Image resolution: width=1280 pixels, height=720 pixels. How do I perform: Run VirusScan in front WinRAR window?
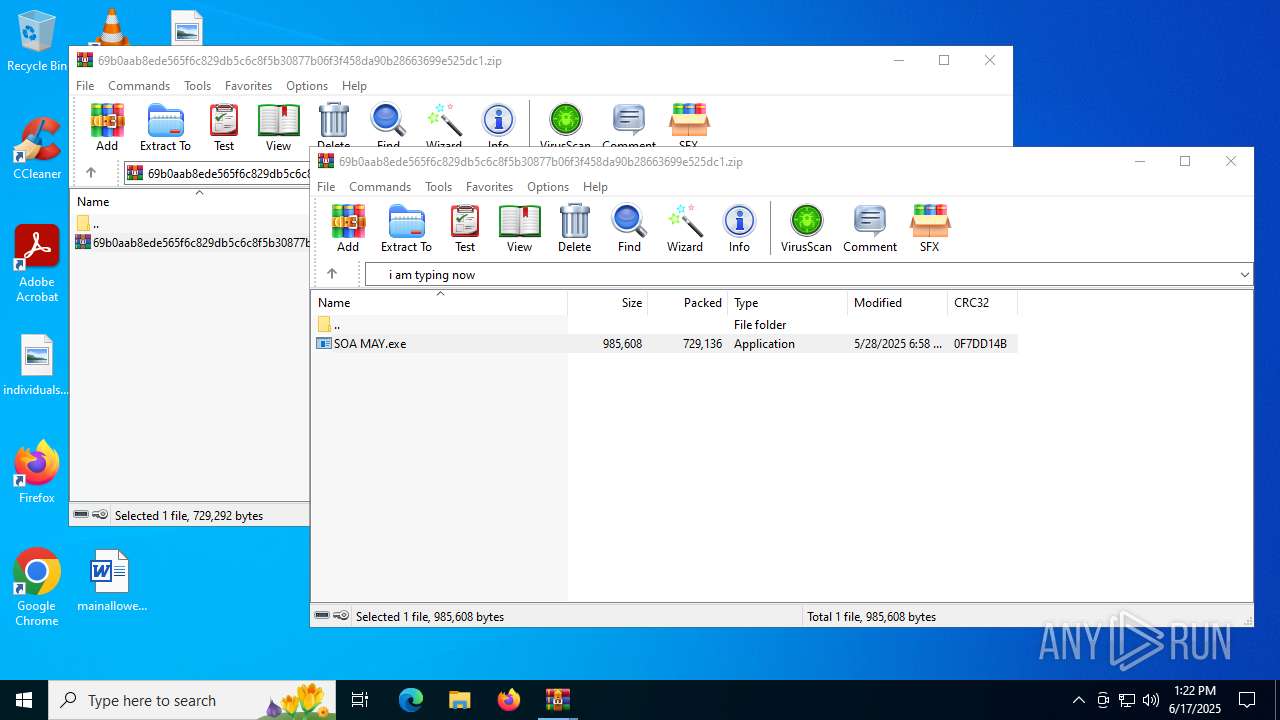(x=806, y=228)
